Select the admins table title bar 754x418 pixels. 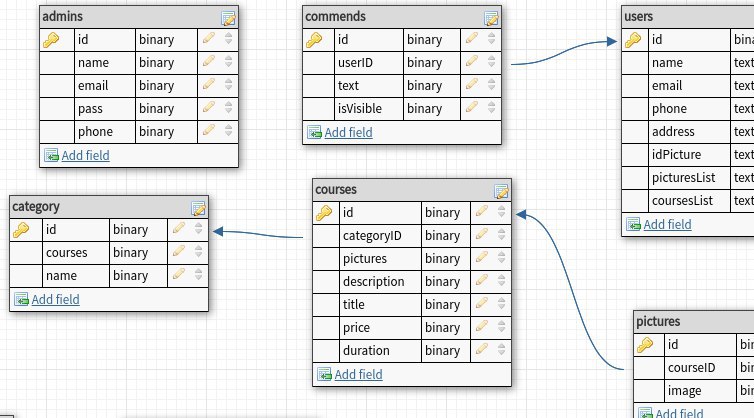click(x=139, y=17)
